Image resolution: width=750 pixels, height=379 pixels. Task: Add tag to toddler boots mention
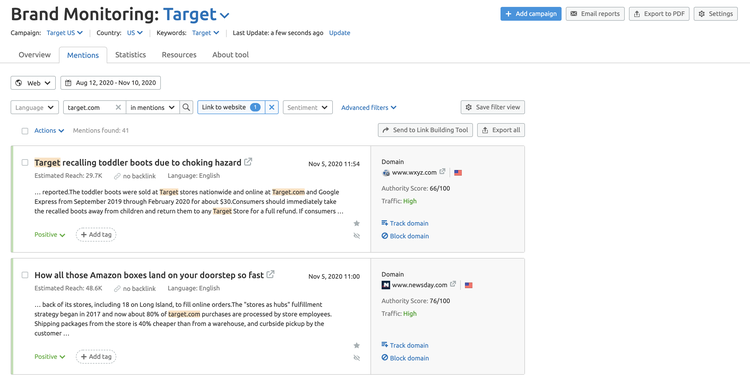click(x=96, y=235)
